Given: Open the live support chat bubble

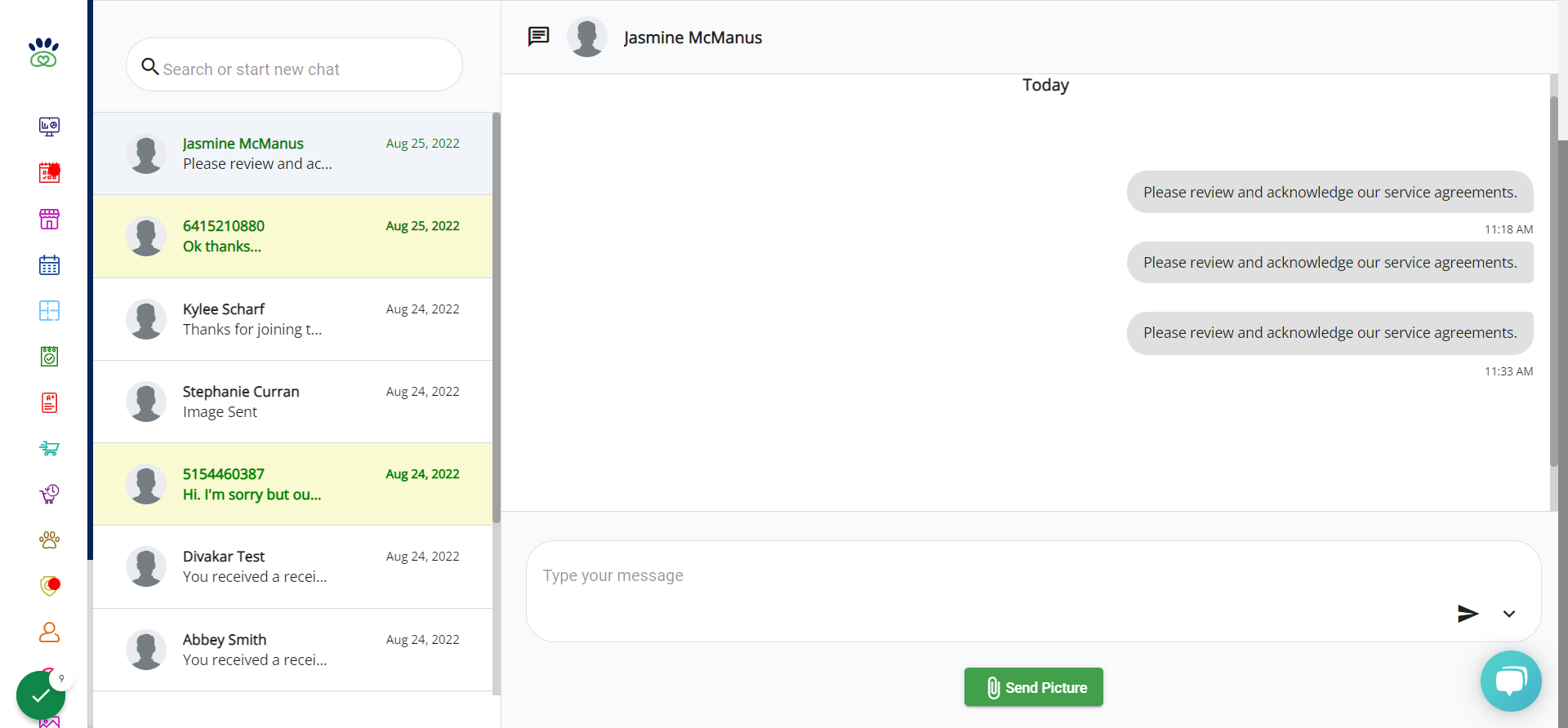Looking at the screenshot, I should (1511, 681).
